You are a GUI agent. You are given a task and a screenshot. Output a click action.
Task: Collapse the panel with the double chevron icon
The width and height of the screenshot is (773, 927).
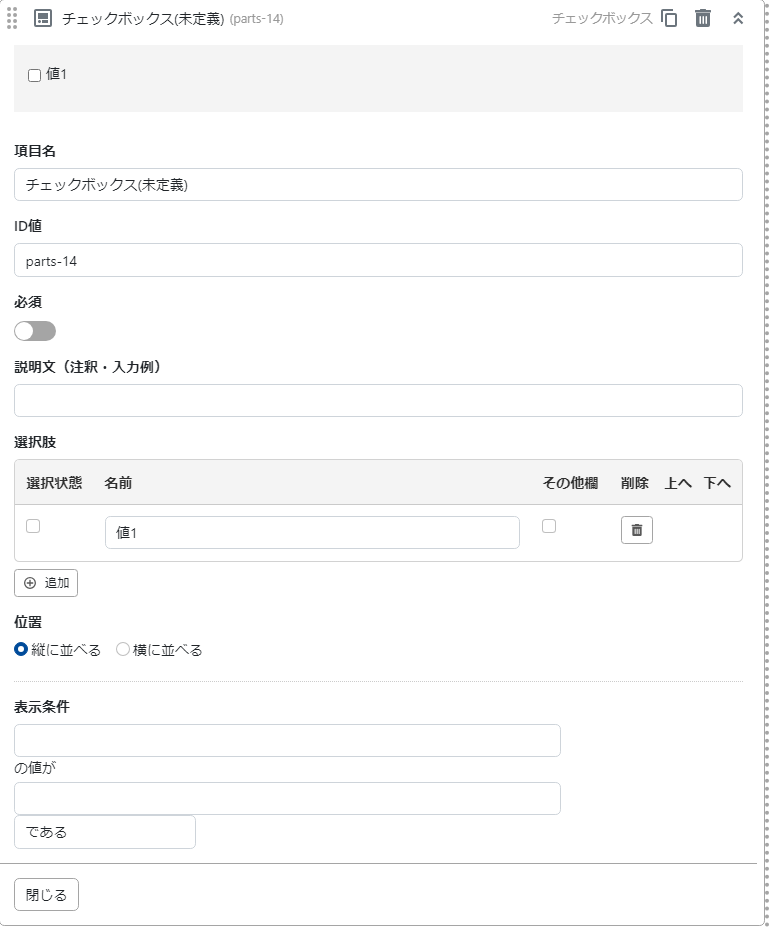pyautogui.click(x=738, y=18)
